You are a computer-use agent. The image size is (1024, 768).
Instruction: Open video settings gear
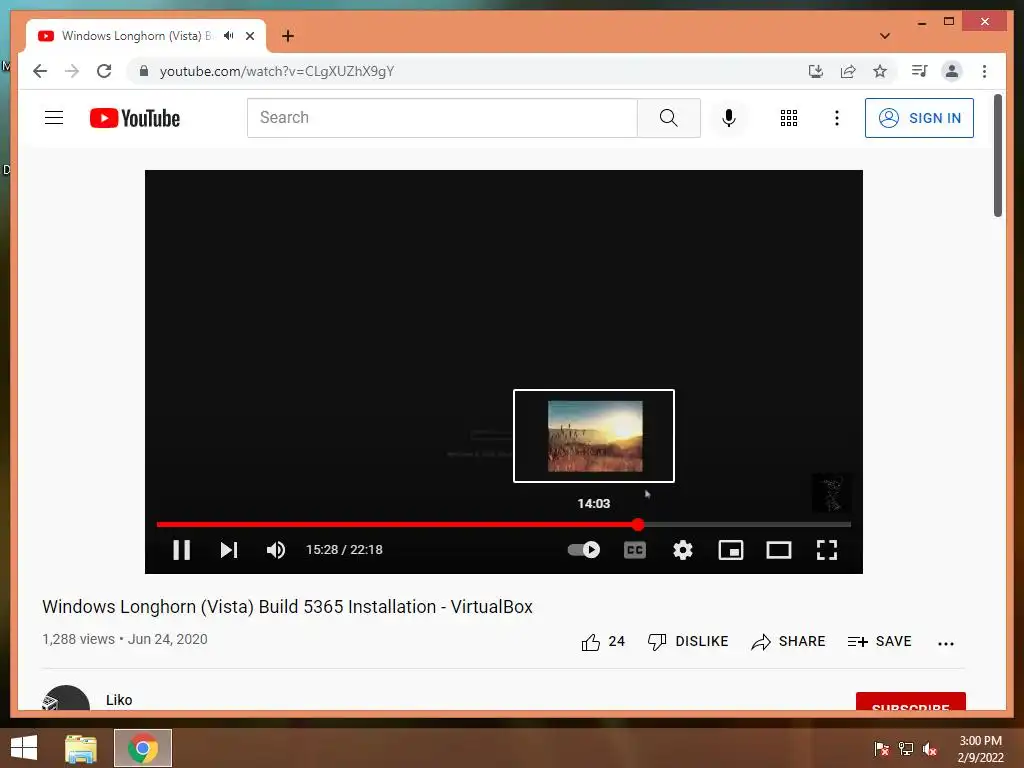682,550
